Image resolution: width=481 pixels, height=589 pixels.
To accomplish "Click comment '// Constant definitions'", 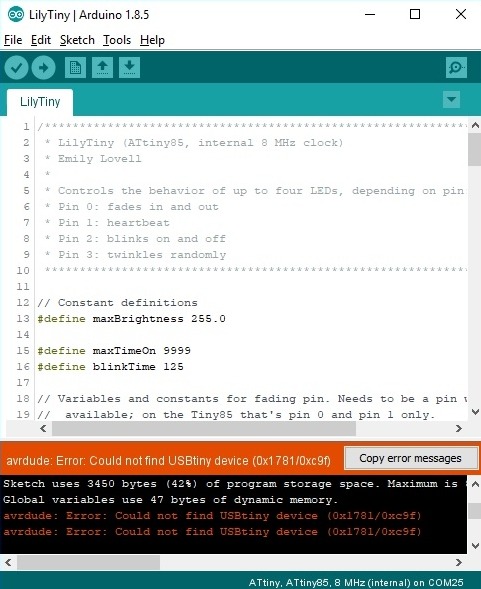I will click(x=117, y=303).
